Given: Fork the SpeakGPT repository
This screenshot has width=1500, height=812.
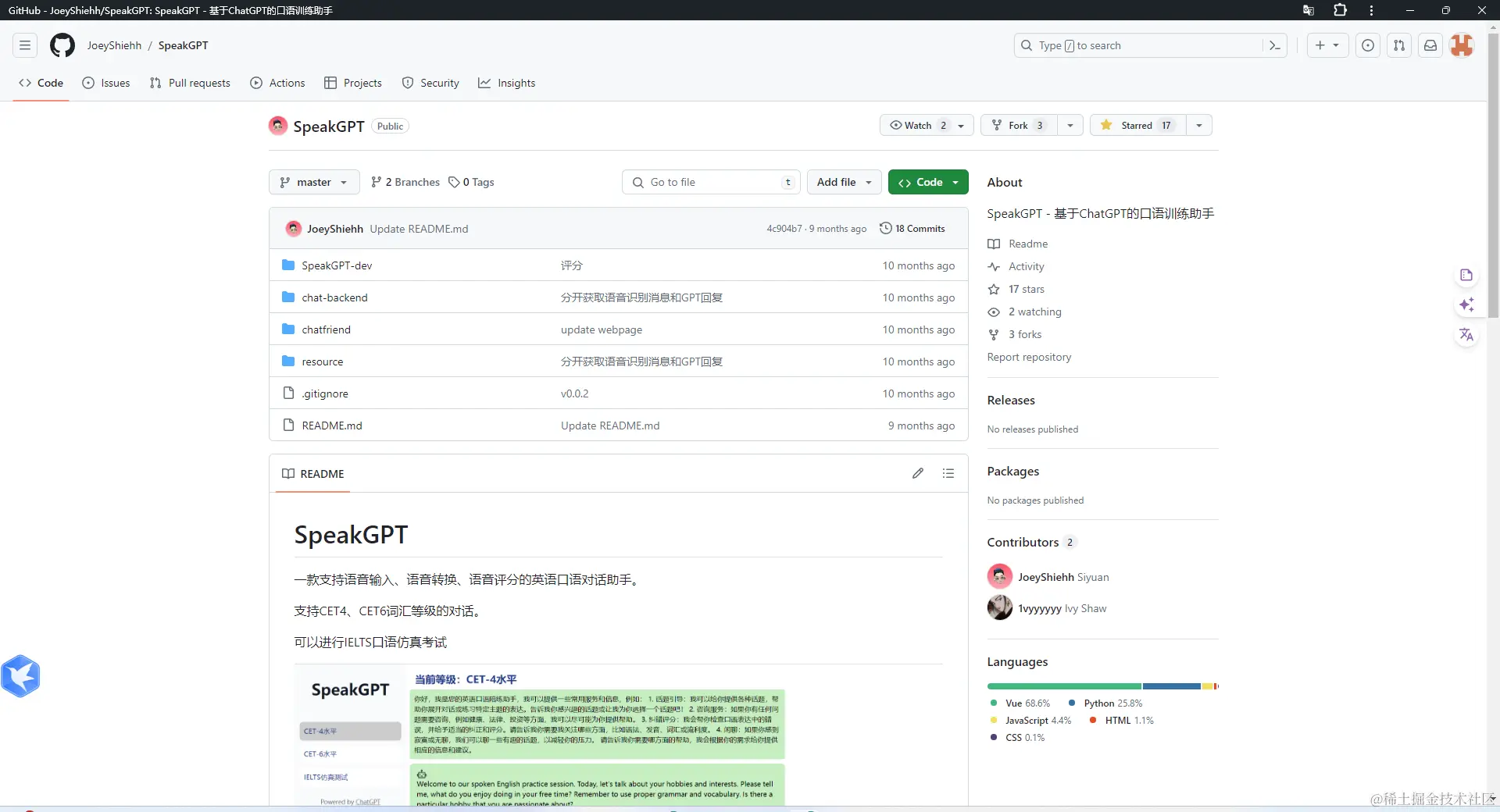Looking at the screenshot, I should coord(1018,125).
